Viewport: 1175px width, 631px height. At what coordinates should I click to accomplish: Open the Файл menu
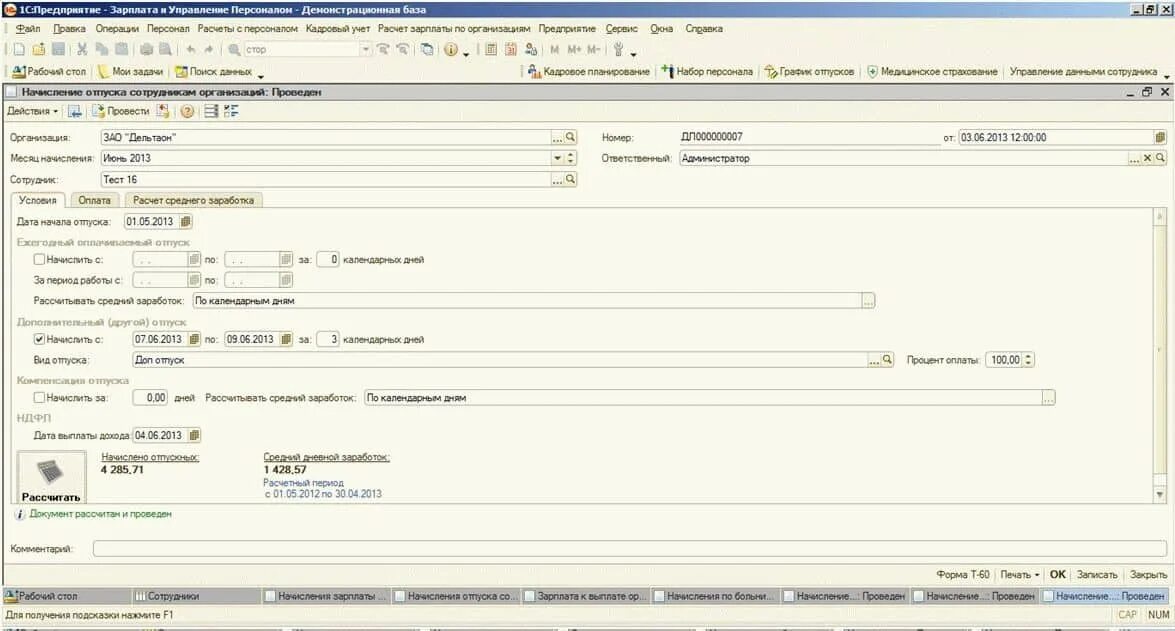[28, 28]
